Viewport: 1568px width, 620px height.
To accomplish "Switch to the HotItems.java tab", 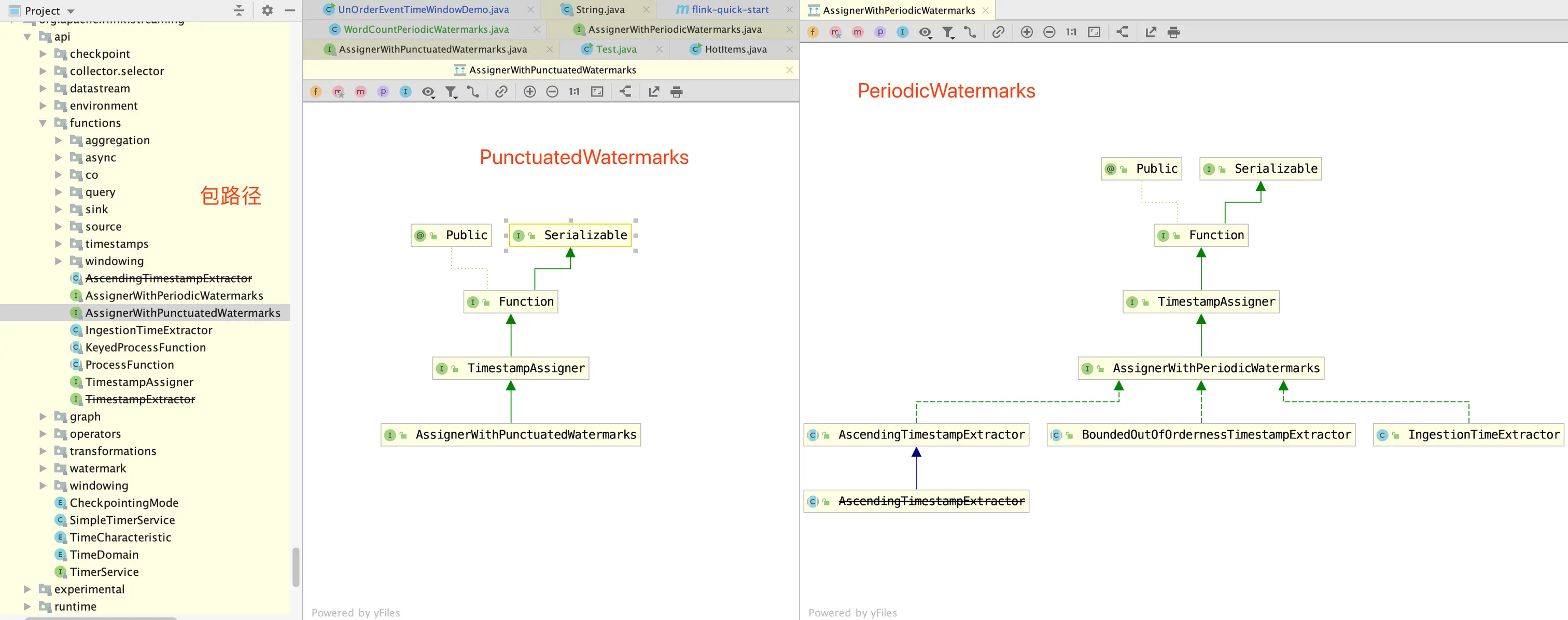I will click(735, 49).
